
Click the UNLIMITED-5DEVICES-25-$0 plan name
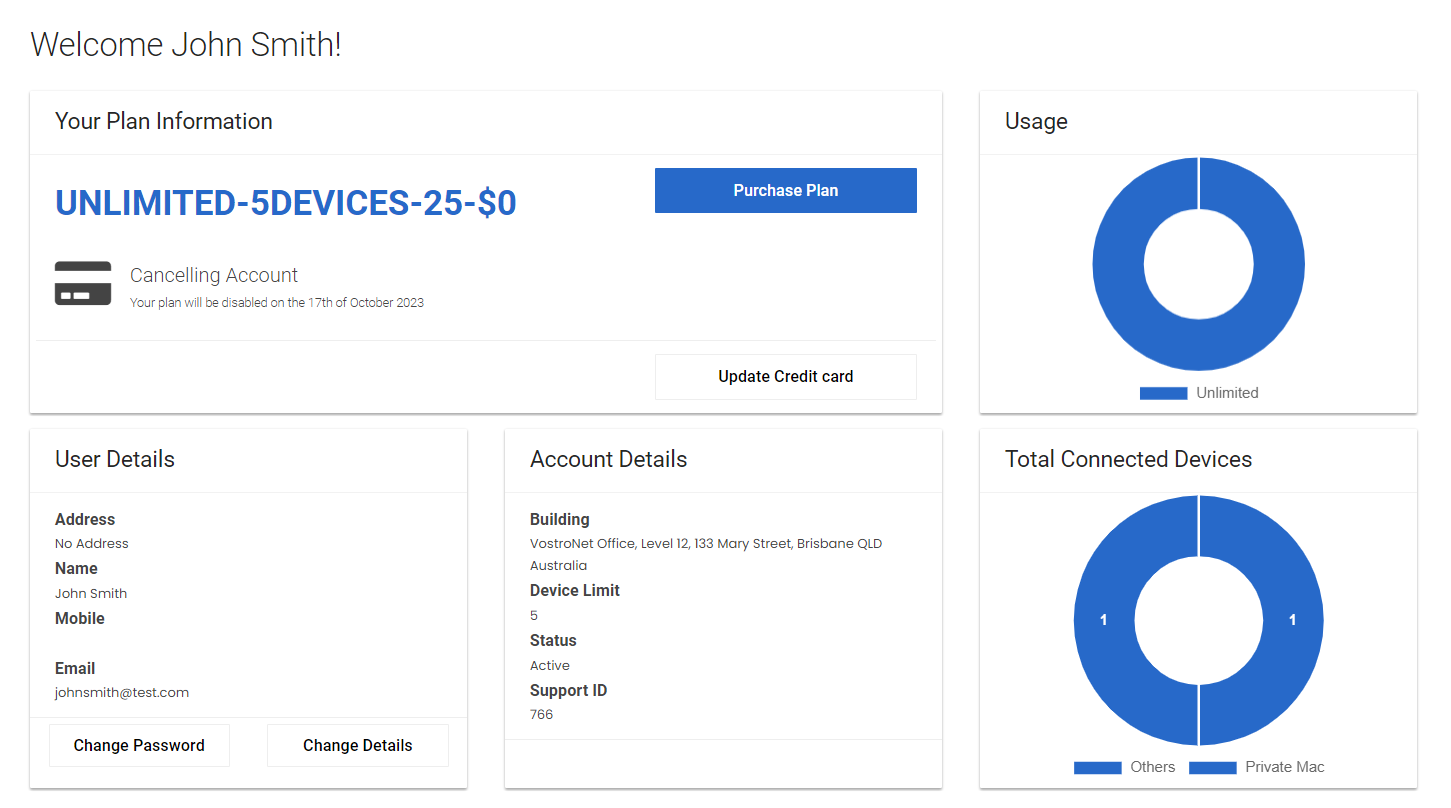(x=285, y=203)
